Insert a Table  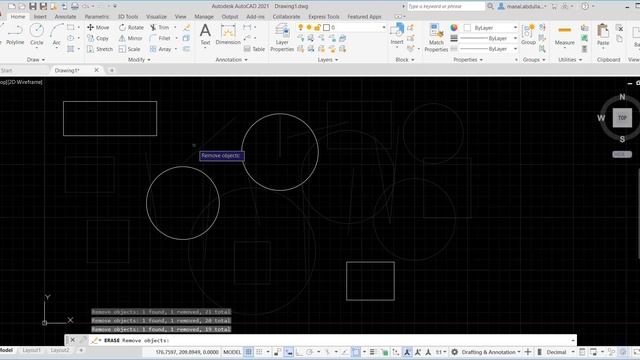[254, 49]
